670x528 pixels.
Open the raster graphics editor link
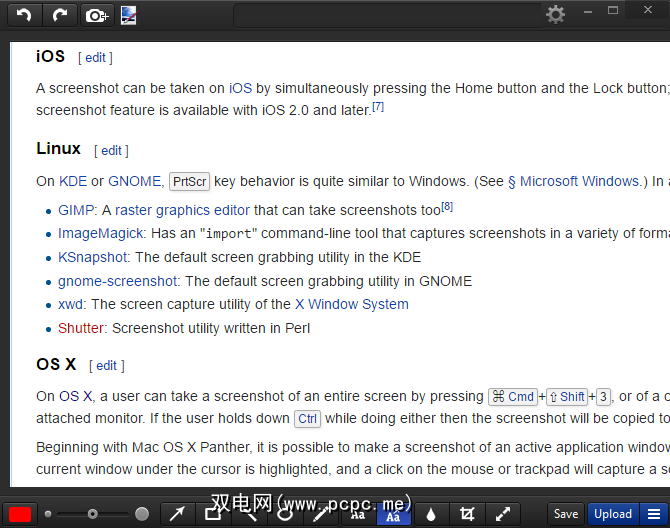tap(182, 210)
